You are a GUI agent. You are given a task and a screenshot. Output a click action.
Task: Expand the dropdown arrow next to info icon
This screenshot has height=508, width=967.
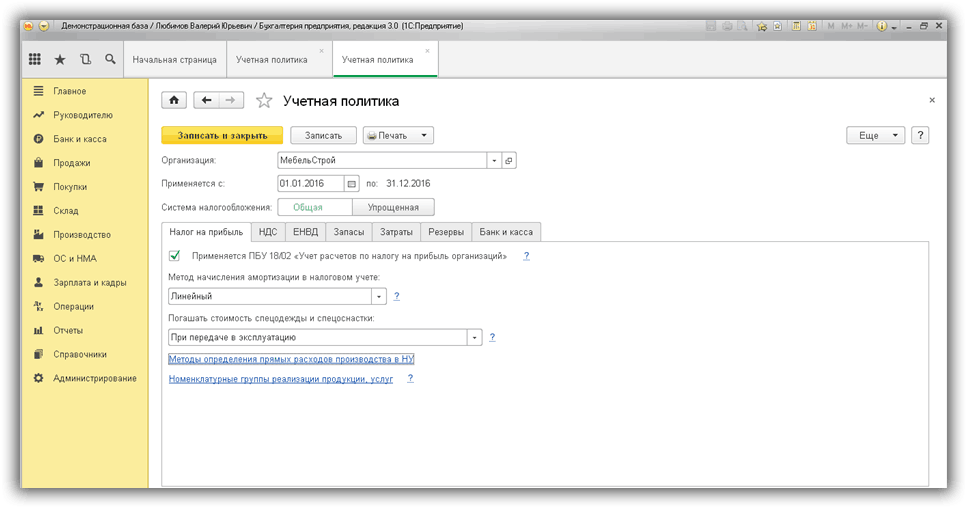tap(894, 28)
